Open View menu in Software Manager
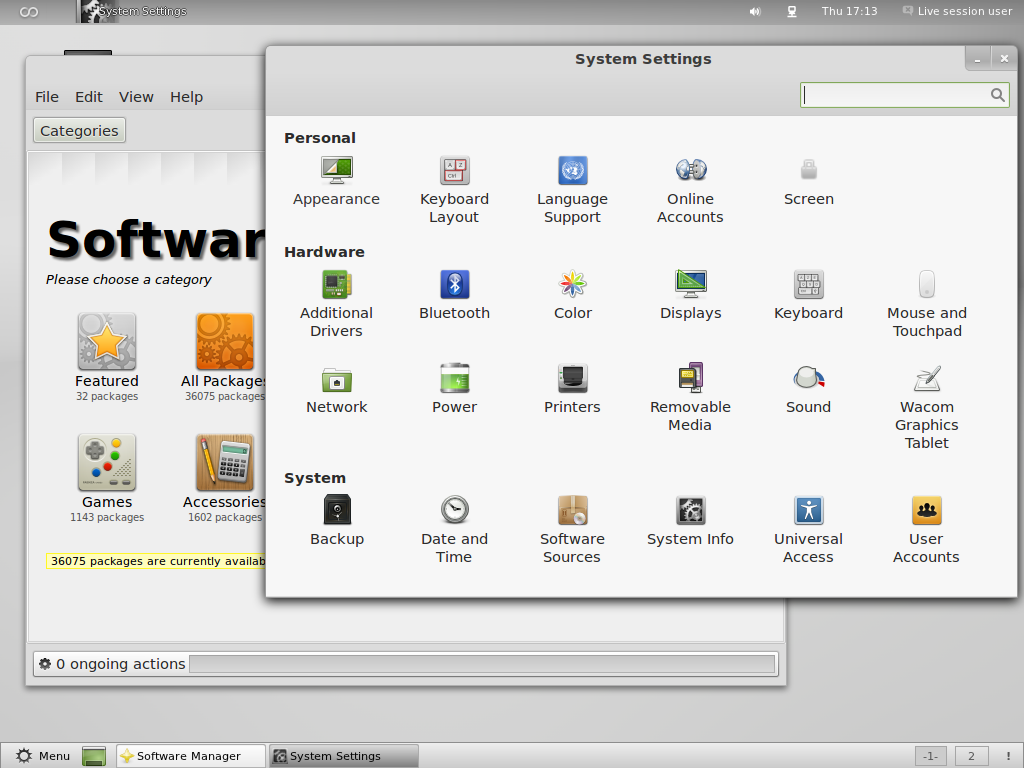 (x=136, y=97)
